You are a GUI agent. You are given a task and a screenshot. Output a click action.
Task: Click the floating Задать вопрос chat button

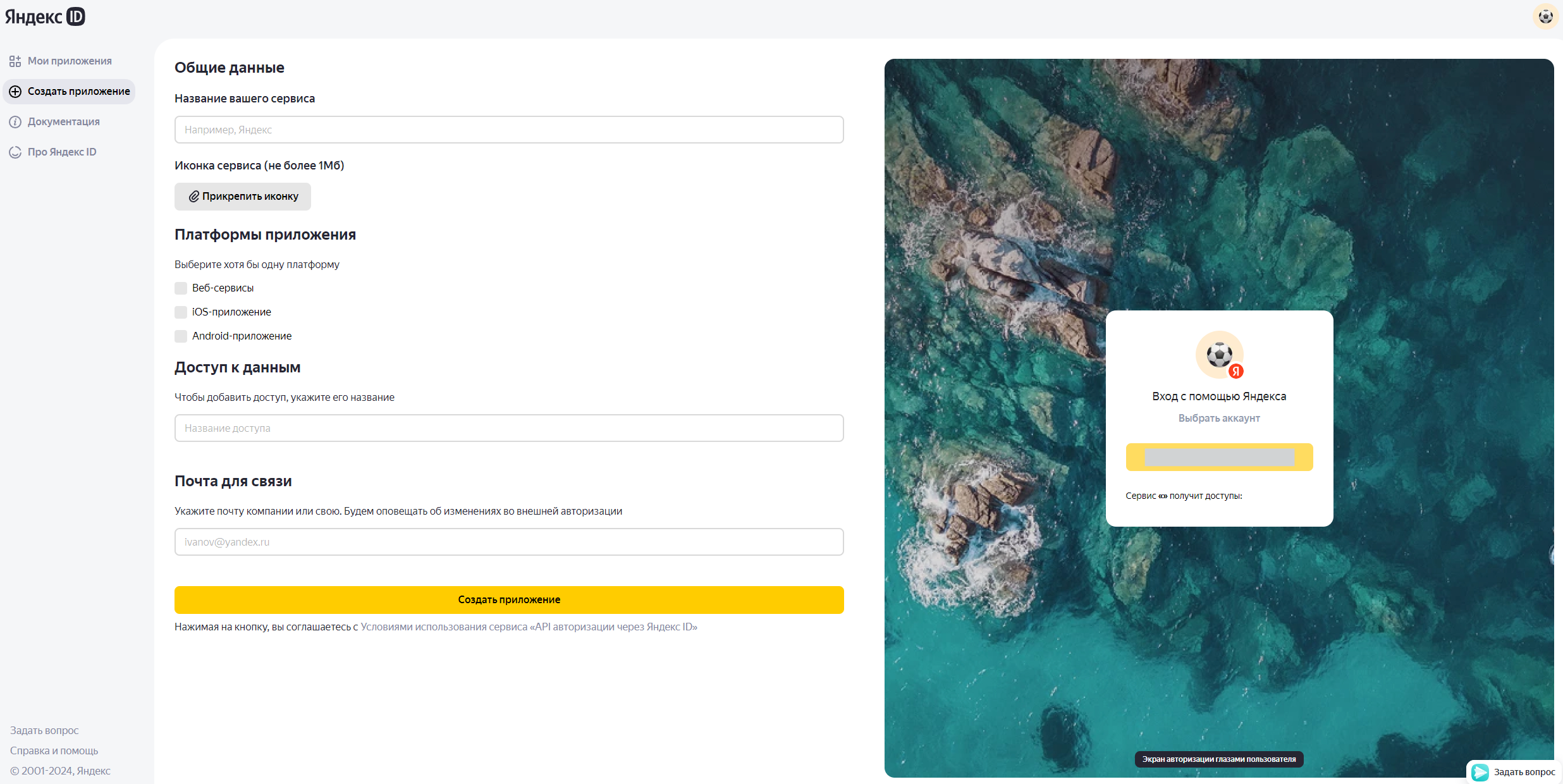(1514, 772)
